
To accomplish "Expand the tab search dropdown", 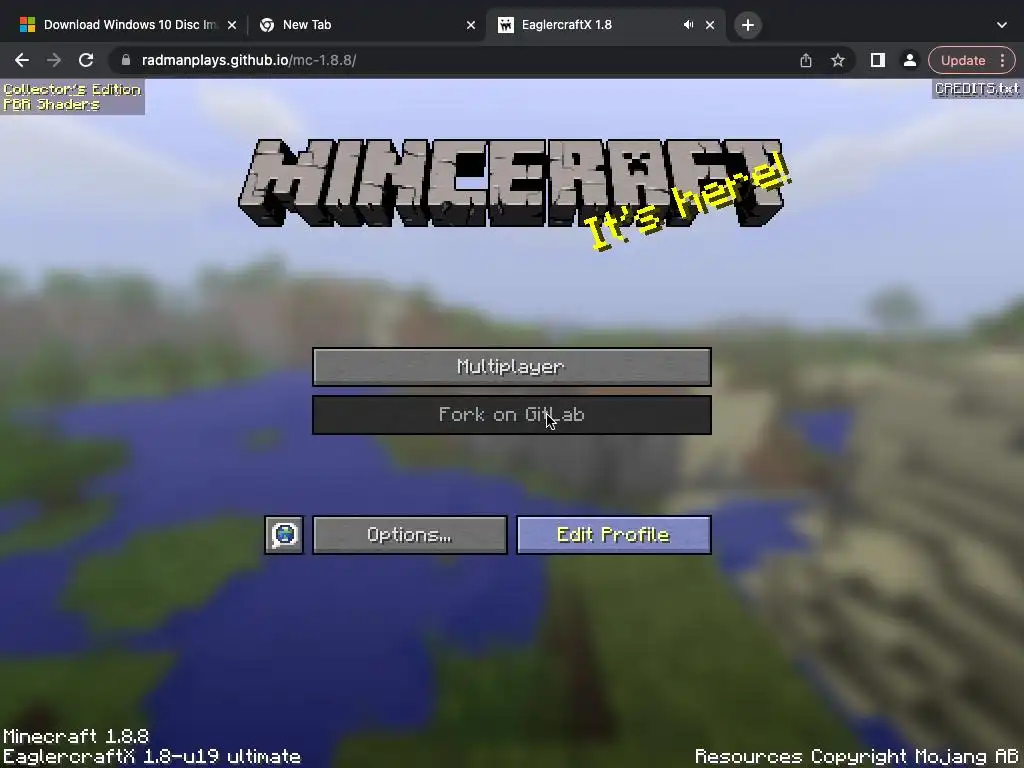I will click(1002, 25).
